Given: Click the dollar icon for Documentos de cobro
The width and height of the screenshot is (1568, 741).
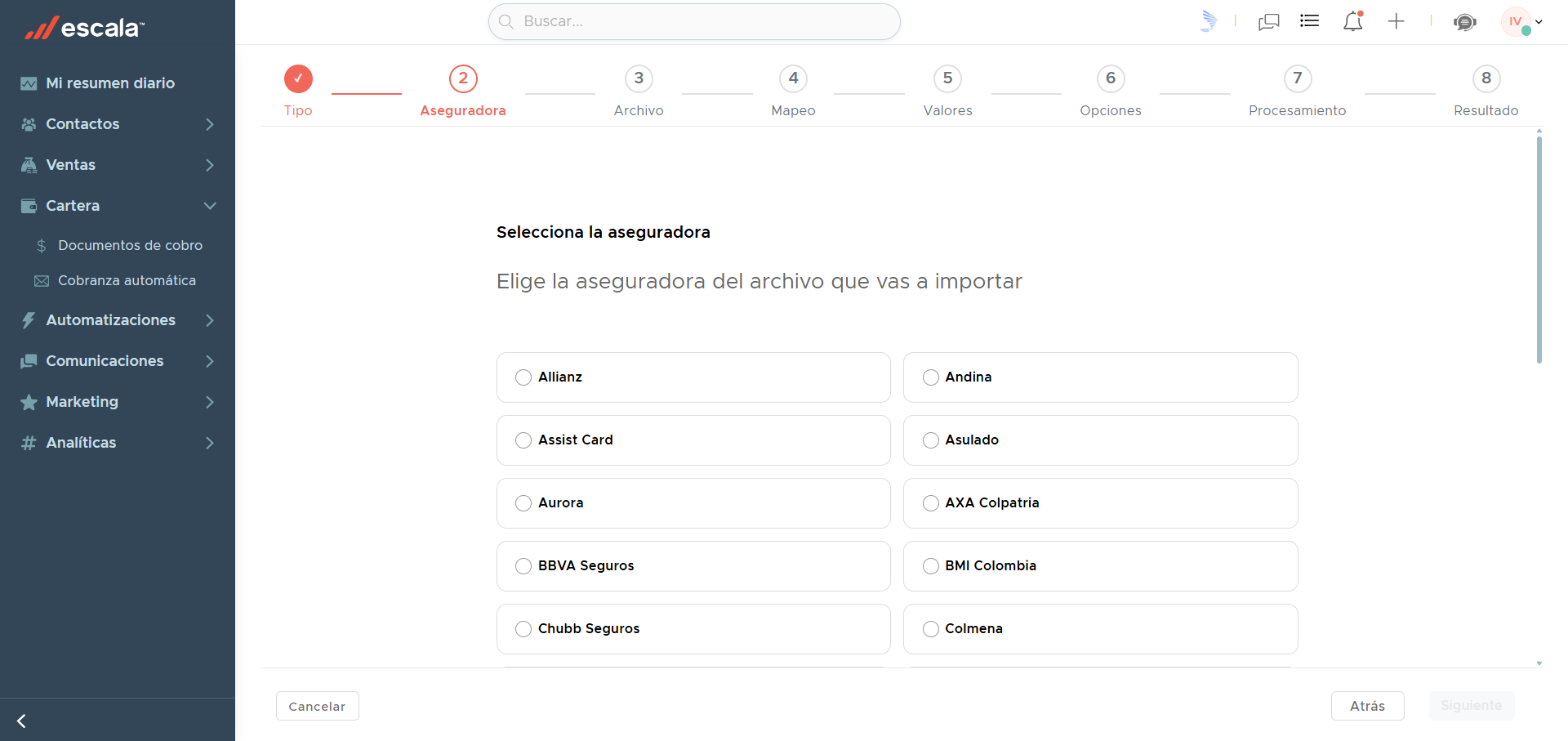Looking at the screenshot, I should (42, 246).
